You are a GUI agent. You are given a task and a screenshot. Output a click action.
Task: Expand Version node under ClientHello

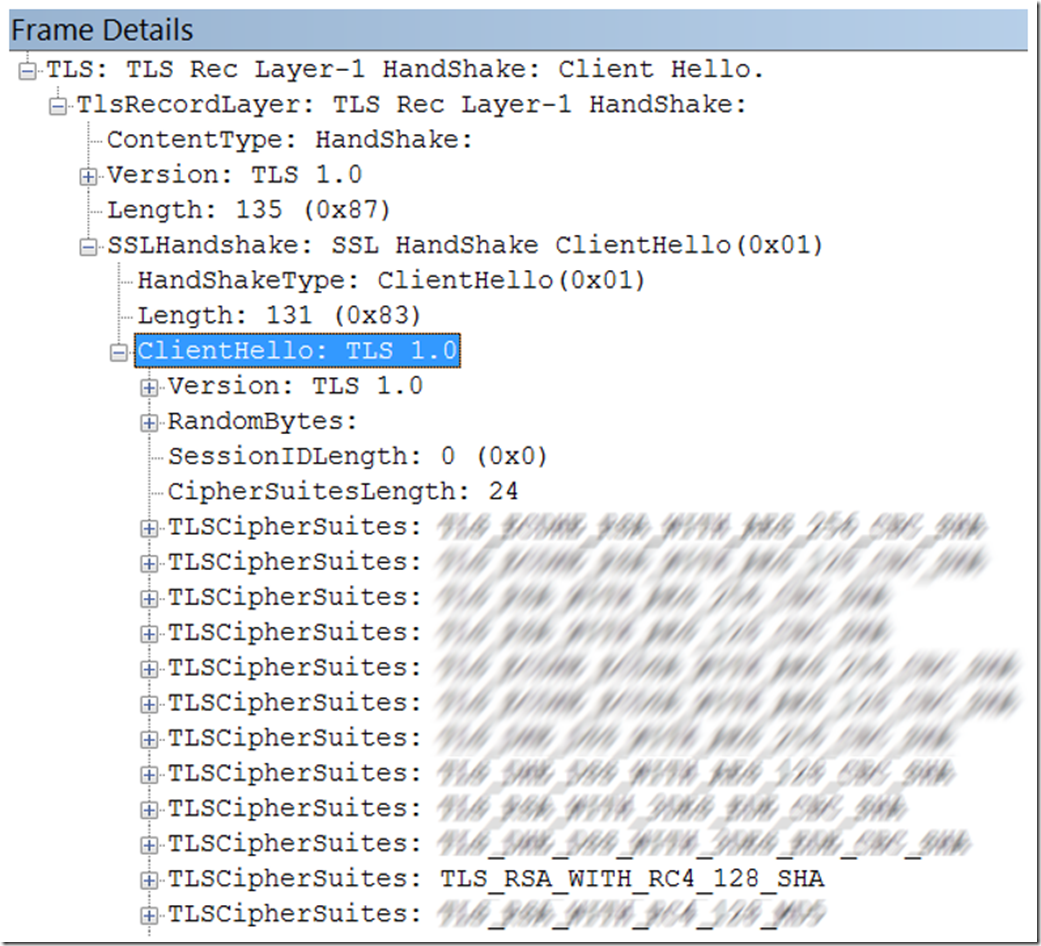pyautogui.click(x=149, y=387)
